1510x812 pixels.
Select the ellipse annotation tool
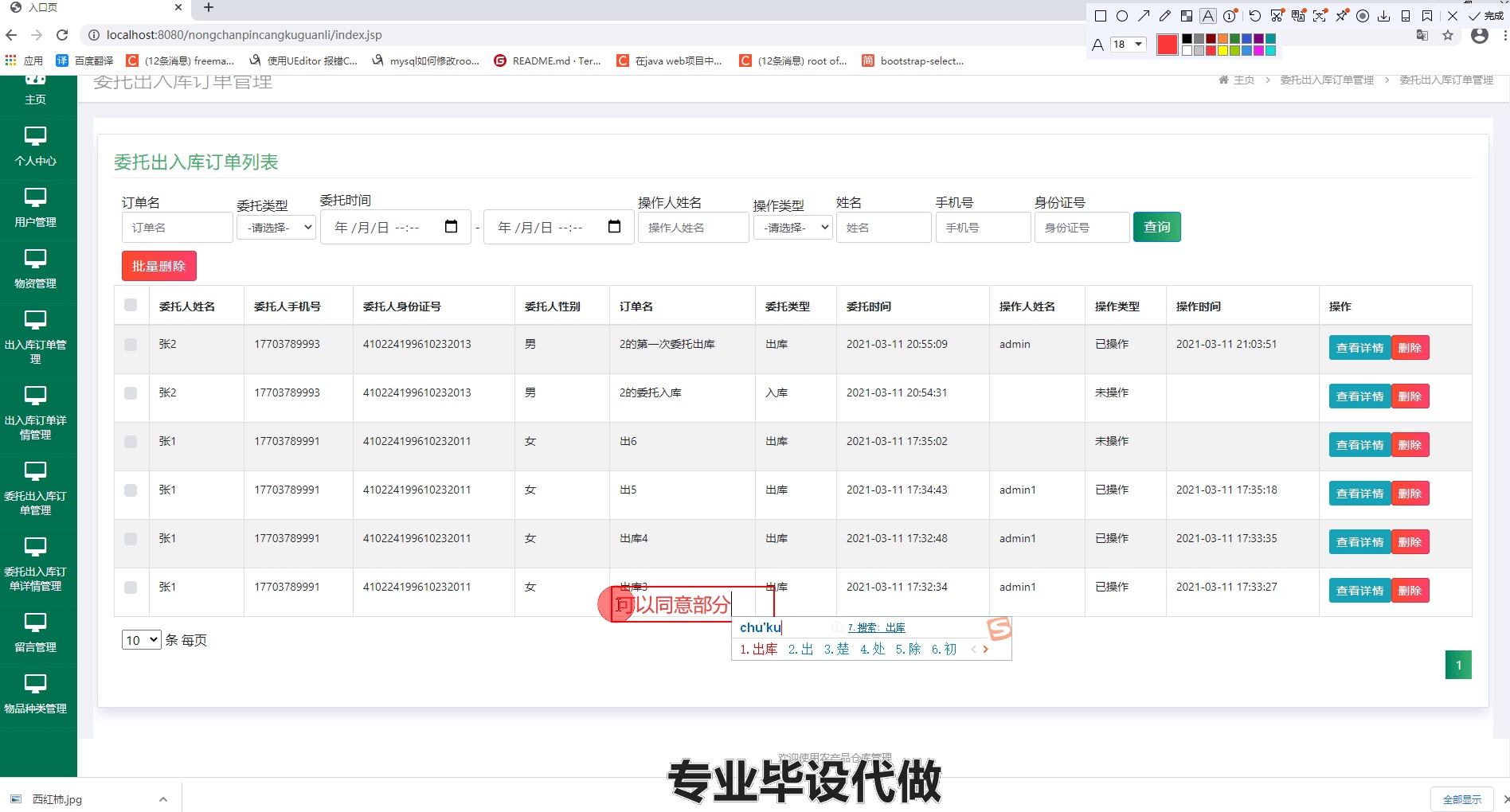click(1122, 16)
